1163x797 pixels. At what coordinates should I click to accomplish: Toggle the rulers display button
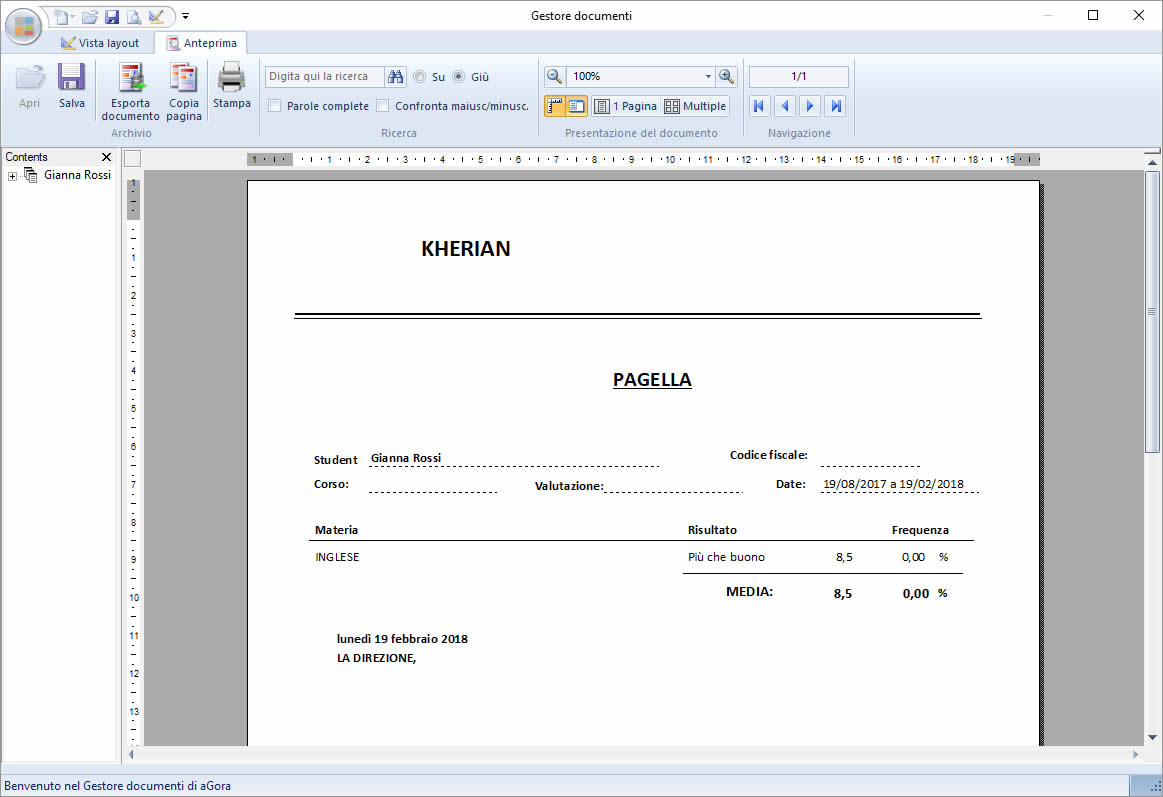point(555,106)
